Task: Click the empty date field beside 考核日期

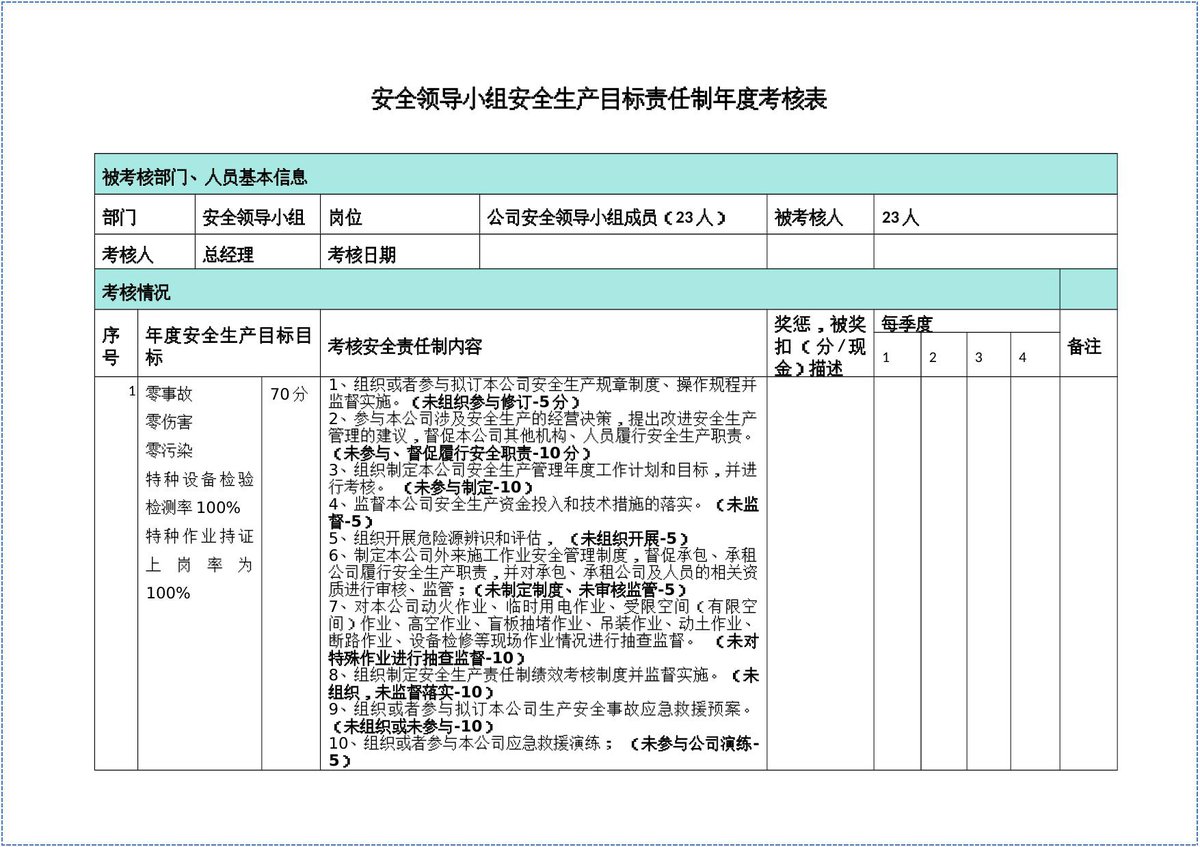Action: click(623, 253)
